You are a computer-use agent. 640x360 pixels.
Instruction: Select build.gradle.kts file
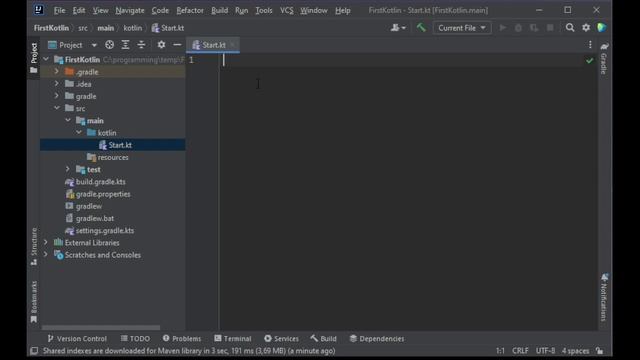(100, 182)
